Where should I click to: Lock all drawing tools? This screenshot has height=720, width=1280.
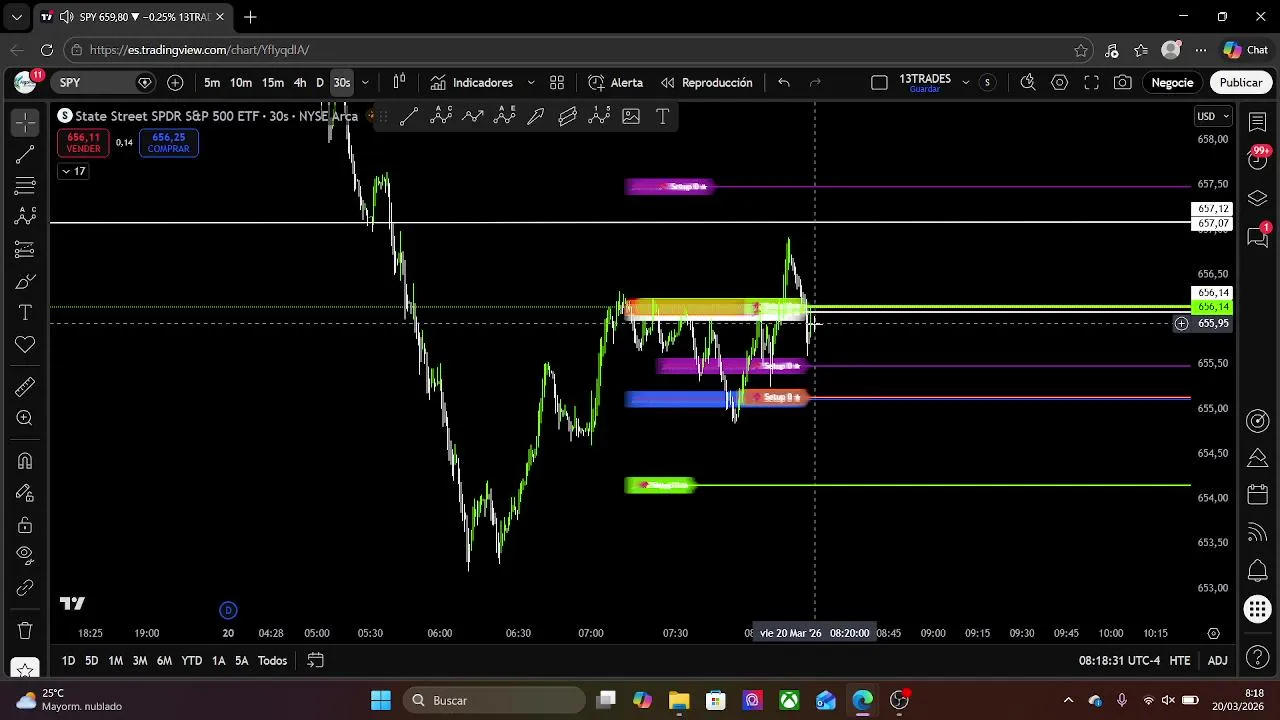coord(25,525)
